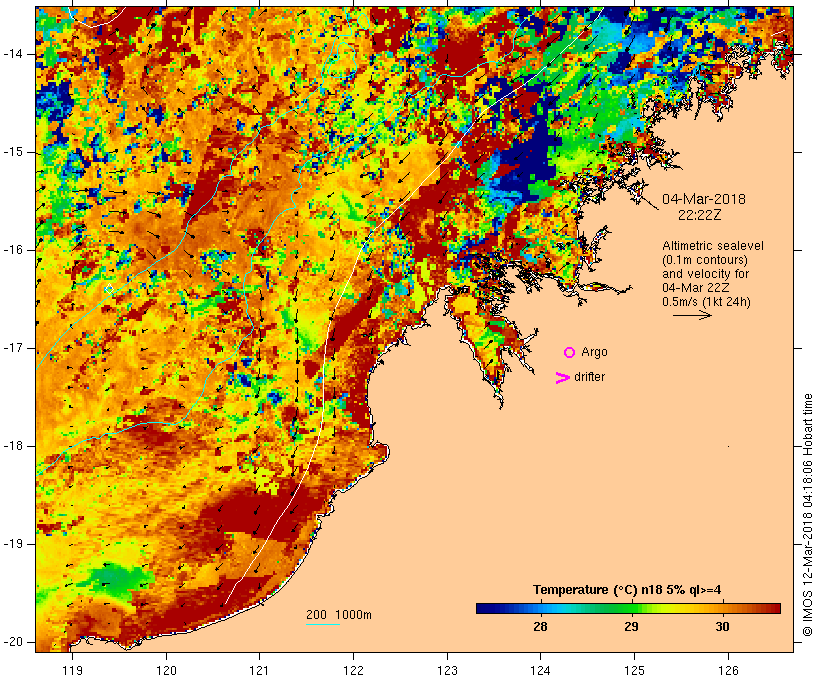This screenshot has height=680, width=820.
Task: Click latitude axis label -16
Action: pyautogui.click(x=13, y=250)
